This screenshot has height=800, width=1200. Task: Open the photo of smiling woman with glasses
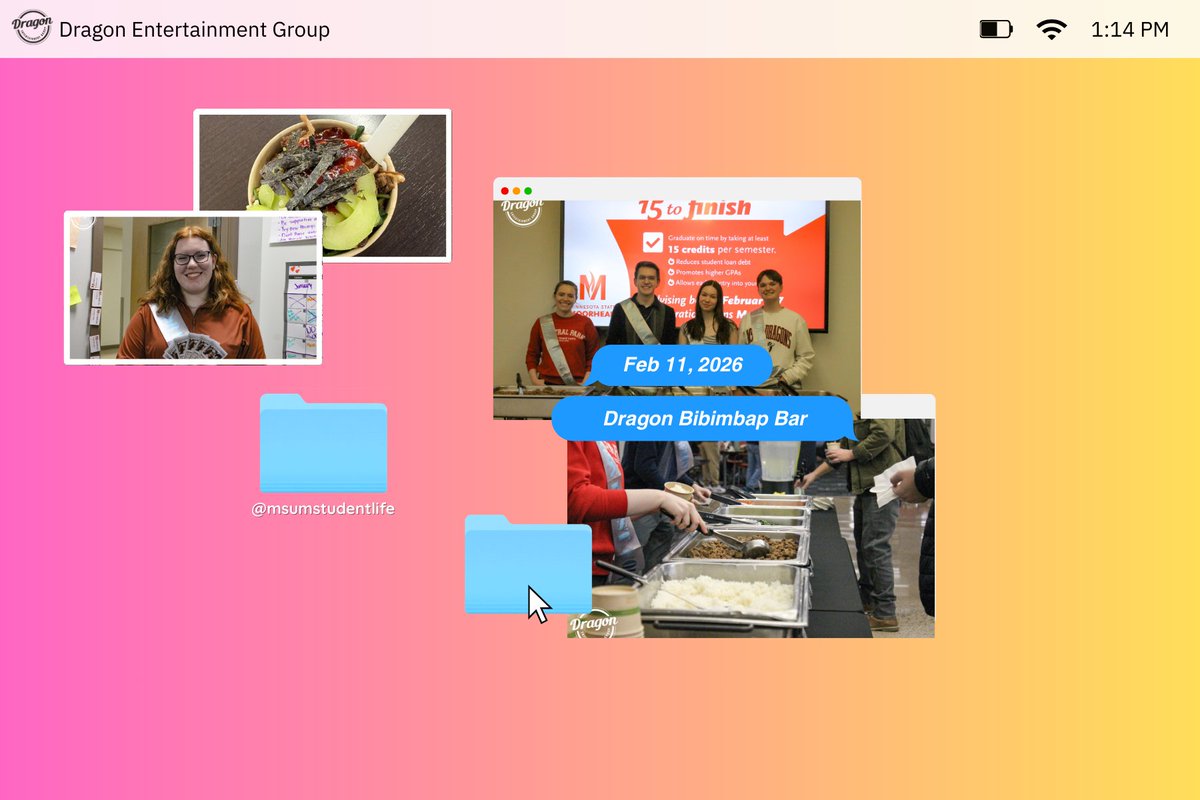(193, 288)
